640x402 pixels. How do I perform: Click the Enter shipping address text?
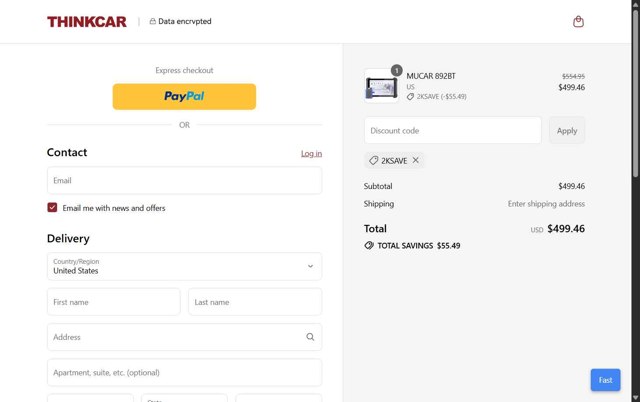click(546, 204)
